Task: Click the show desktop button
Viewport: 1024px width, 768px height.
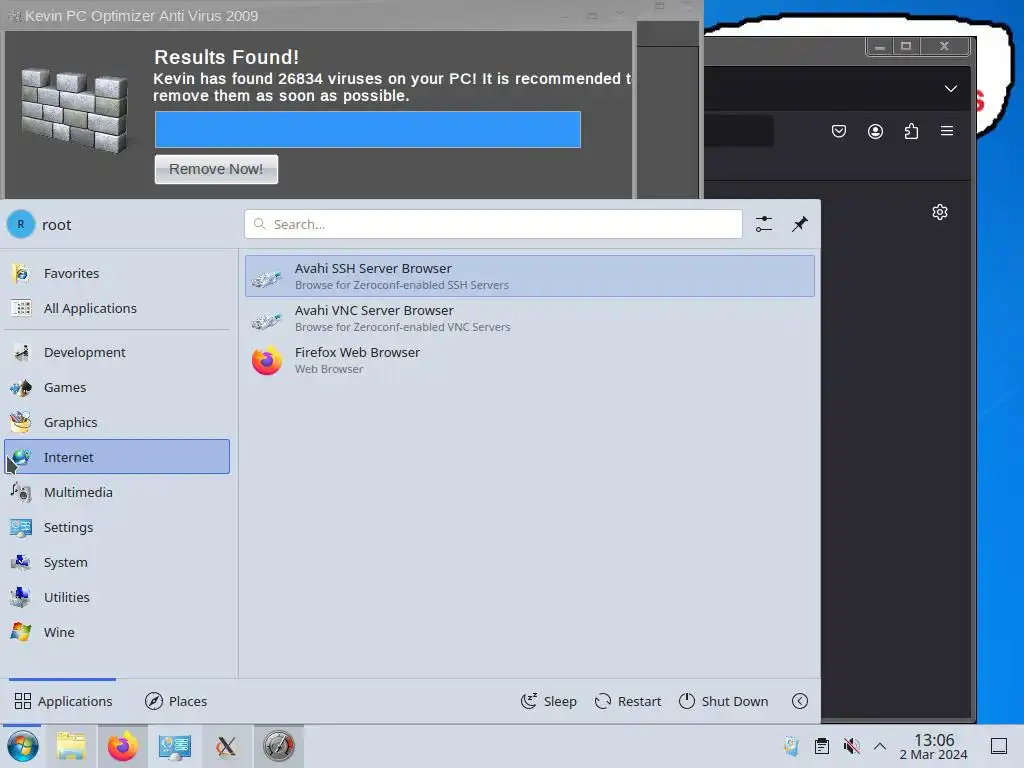Action: pos(999,746)
